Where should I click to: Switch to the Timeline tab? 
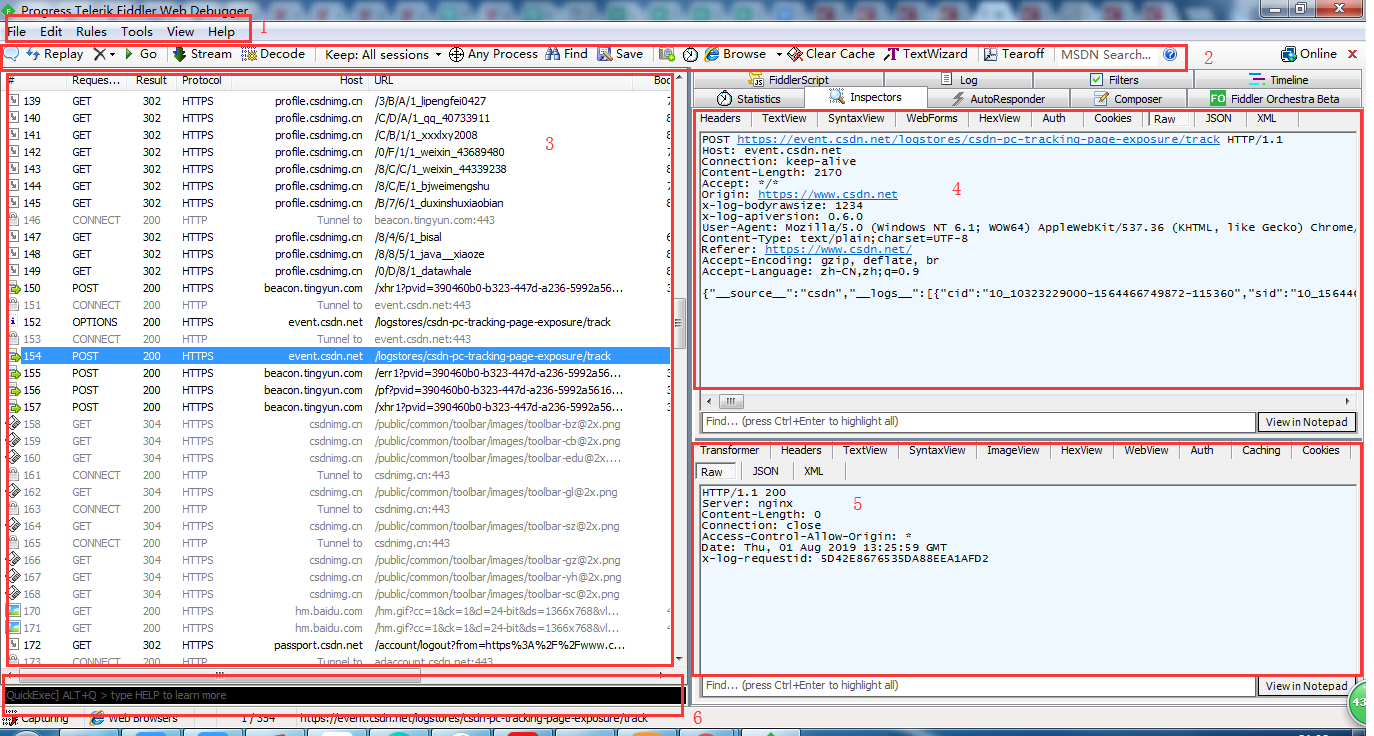point(1278,80)
